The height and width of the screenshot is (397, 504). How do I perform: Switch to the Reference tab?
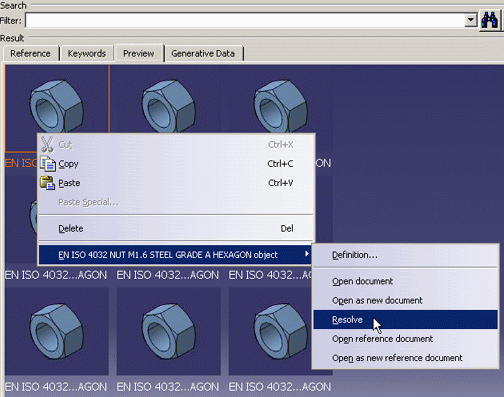tap(30, 54)
